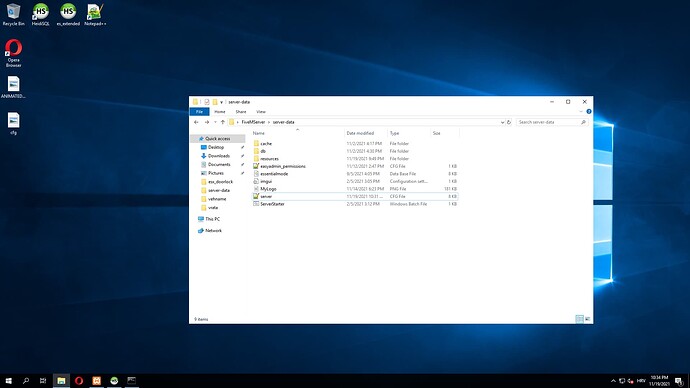Select the db folder
The height and width of the screenshot is (388, 690).
click(355, 151)
